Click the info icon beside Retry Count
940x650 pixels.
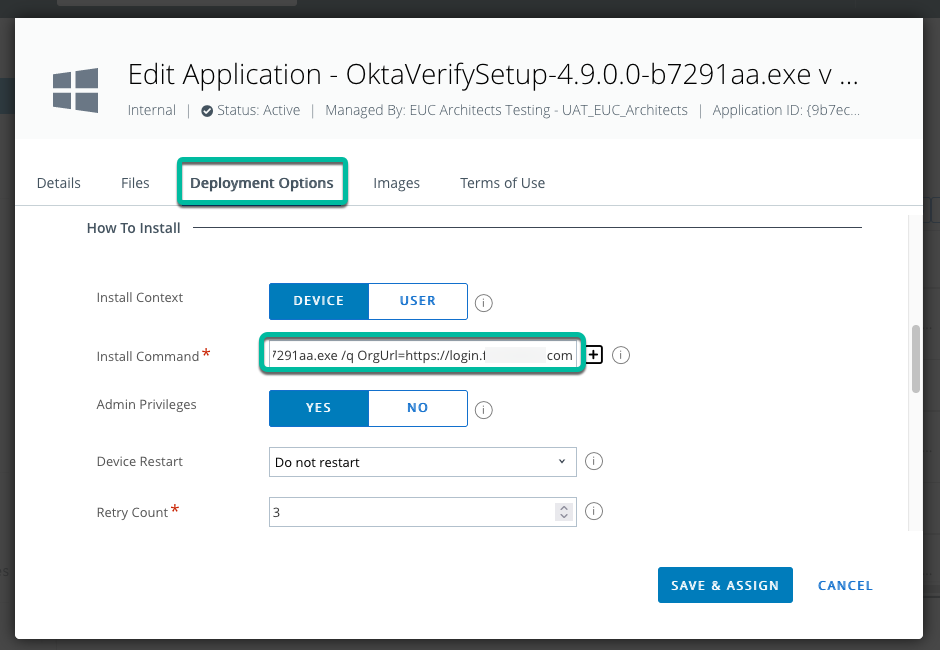point(593,512)
